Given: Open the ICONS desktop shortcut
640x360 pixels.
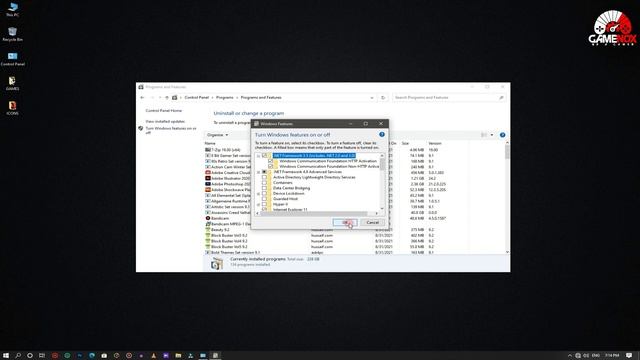Looking at the screenshot, I should [12, 108].
